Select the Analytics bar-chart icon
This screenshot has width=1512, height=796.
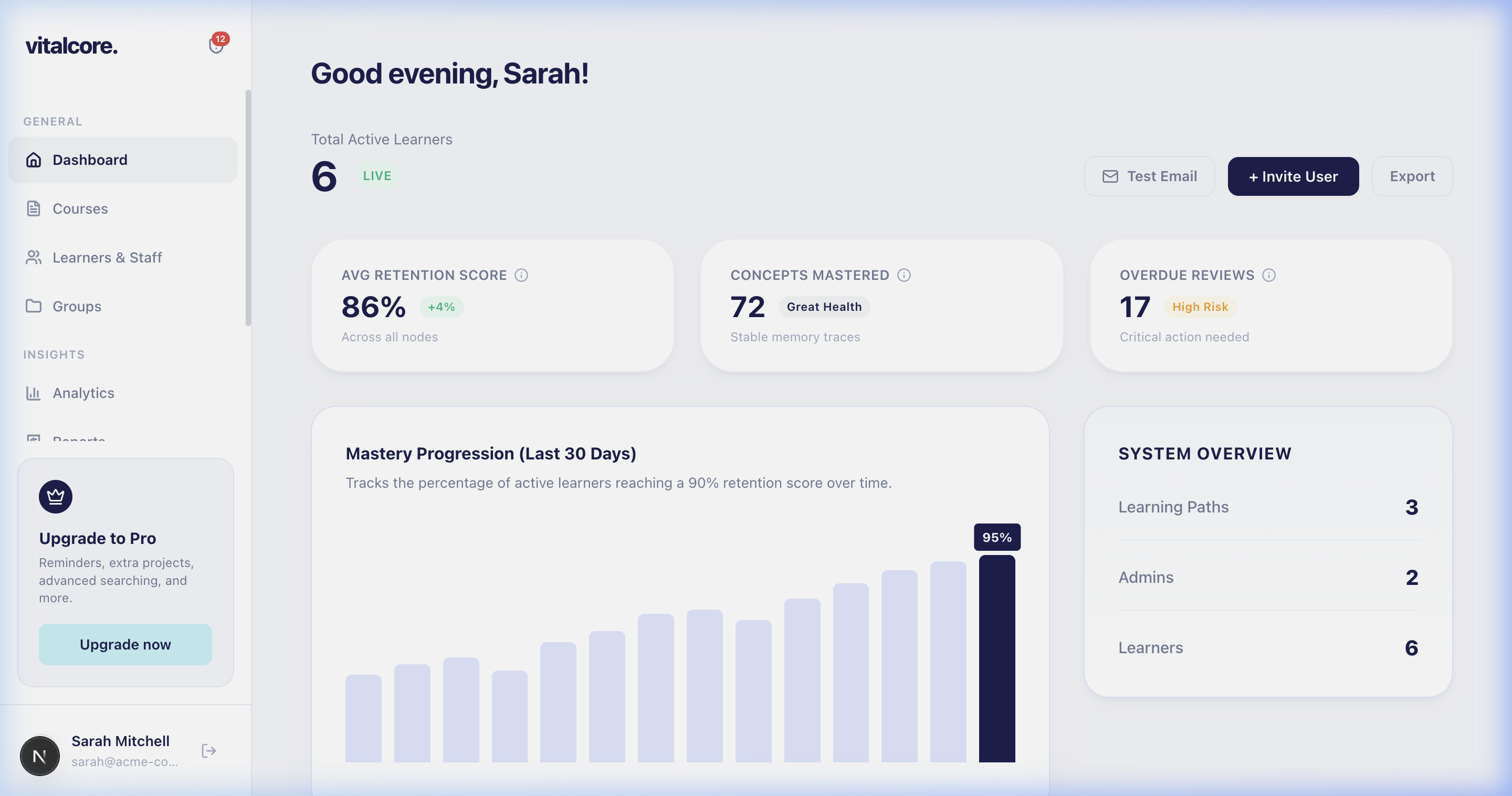pyautogui.click(x=34, y=393)
